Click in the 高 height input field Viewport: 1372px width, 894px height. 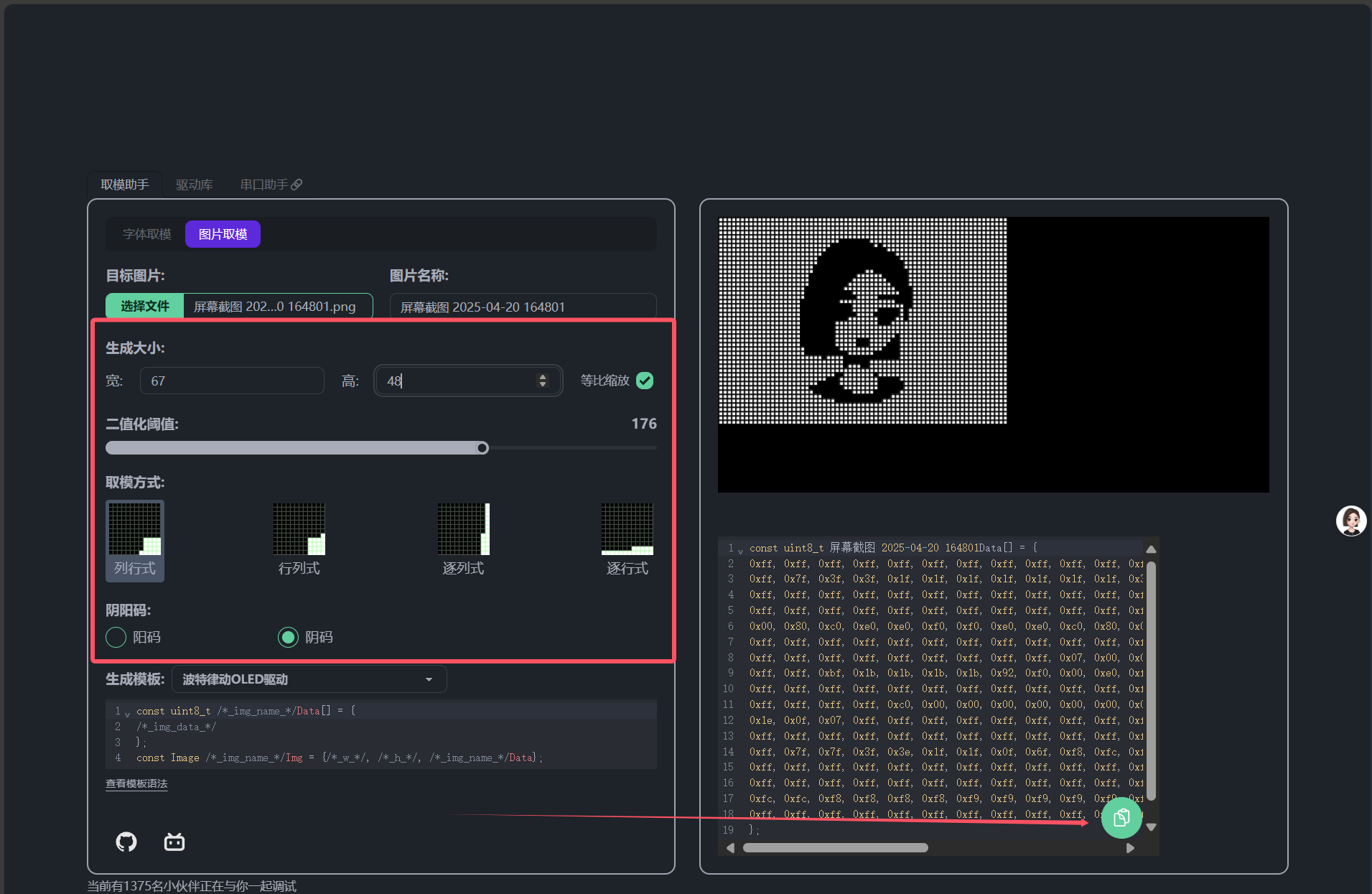click(x=468, y=381)
